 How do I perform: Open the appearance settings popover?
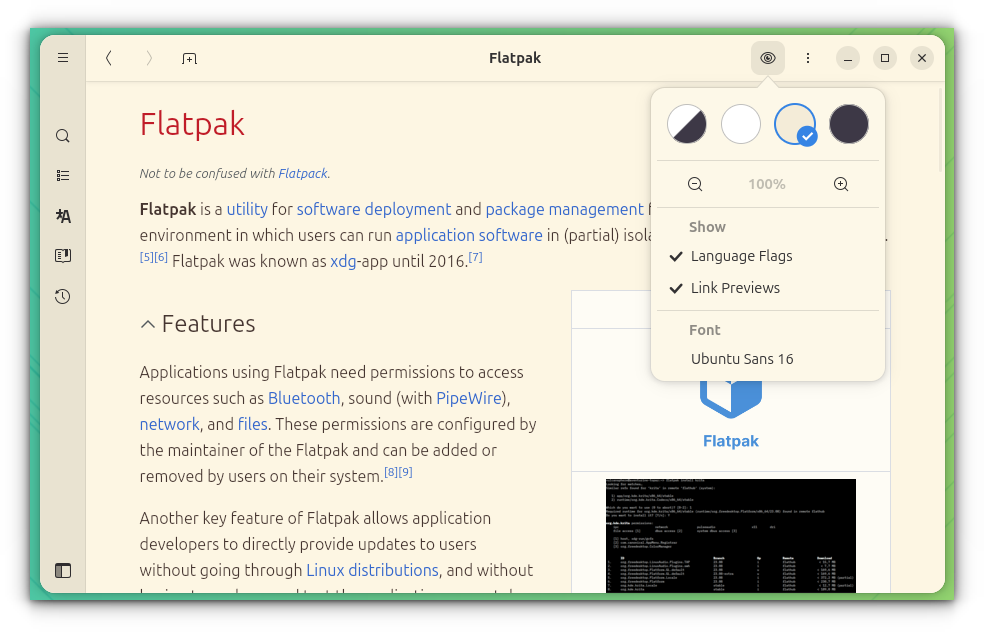[767, 58]
